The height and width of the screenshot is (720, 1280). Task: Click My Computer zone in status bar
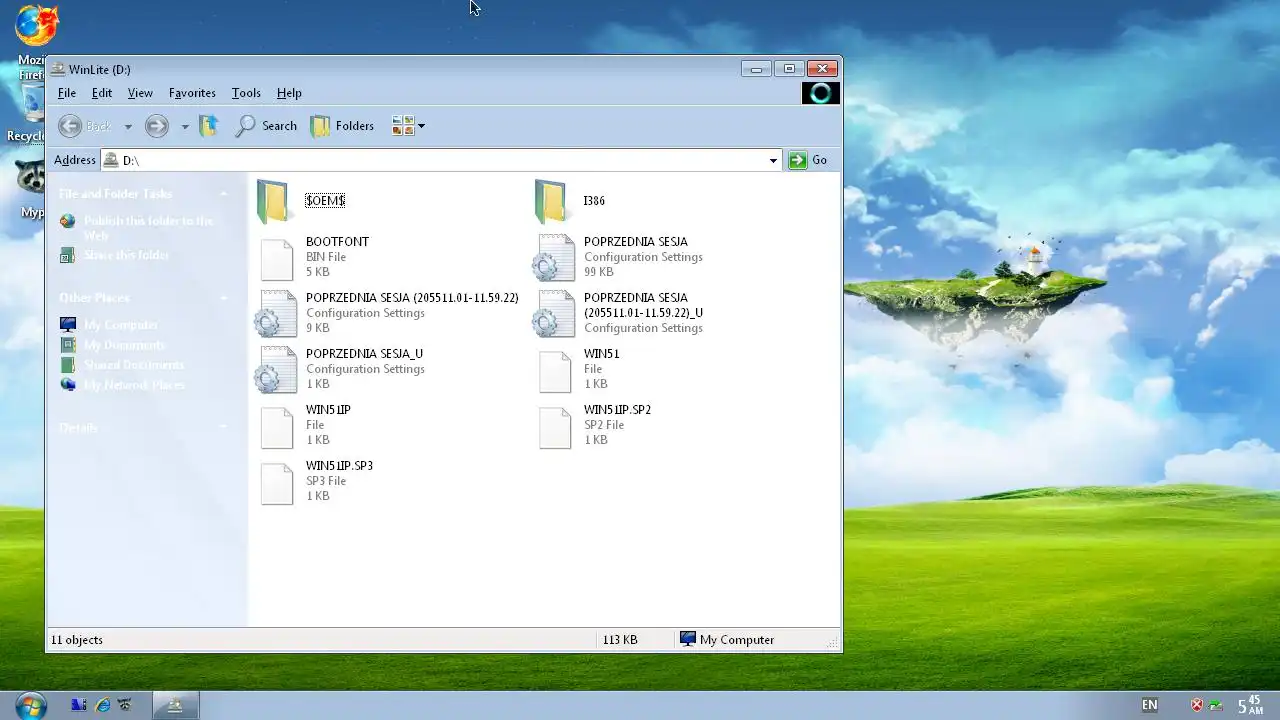[727, 640]
